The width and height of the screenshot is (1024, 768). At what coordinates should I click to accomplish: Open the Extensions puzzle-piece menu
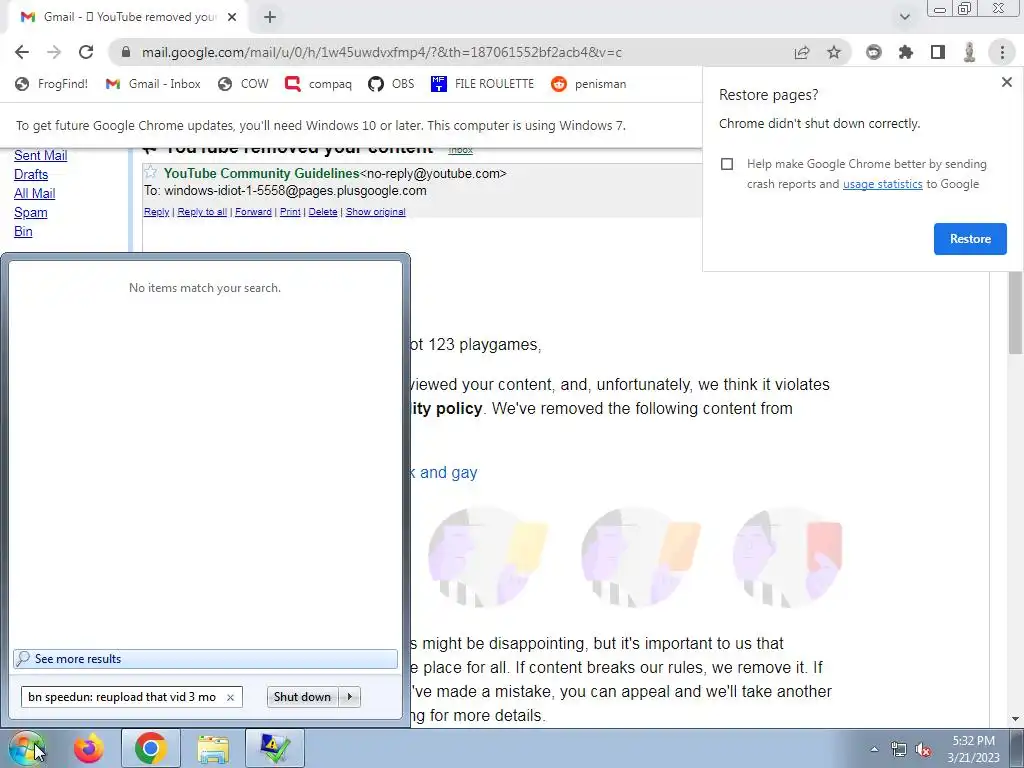click(x=906, y=52)
